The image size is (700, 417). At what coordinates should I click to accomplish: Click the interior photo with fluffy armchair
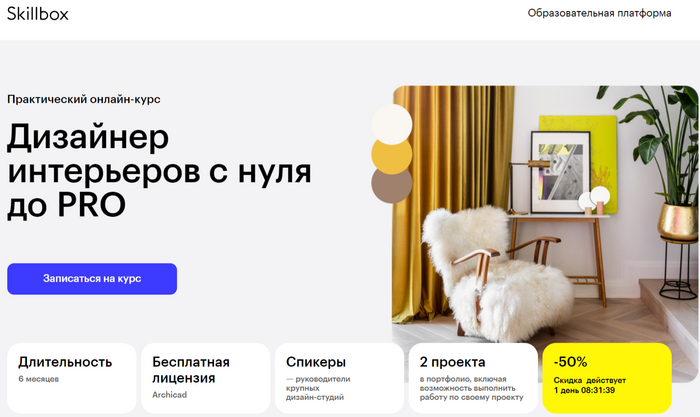tap(546, 214)
